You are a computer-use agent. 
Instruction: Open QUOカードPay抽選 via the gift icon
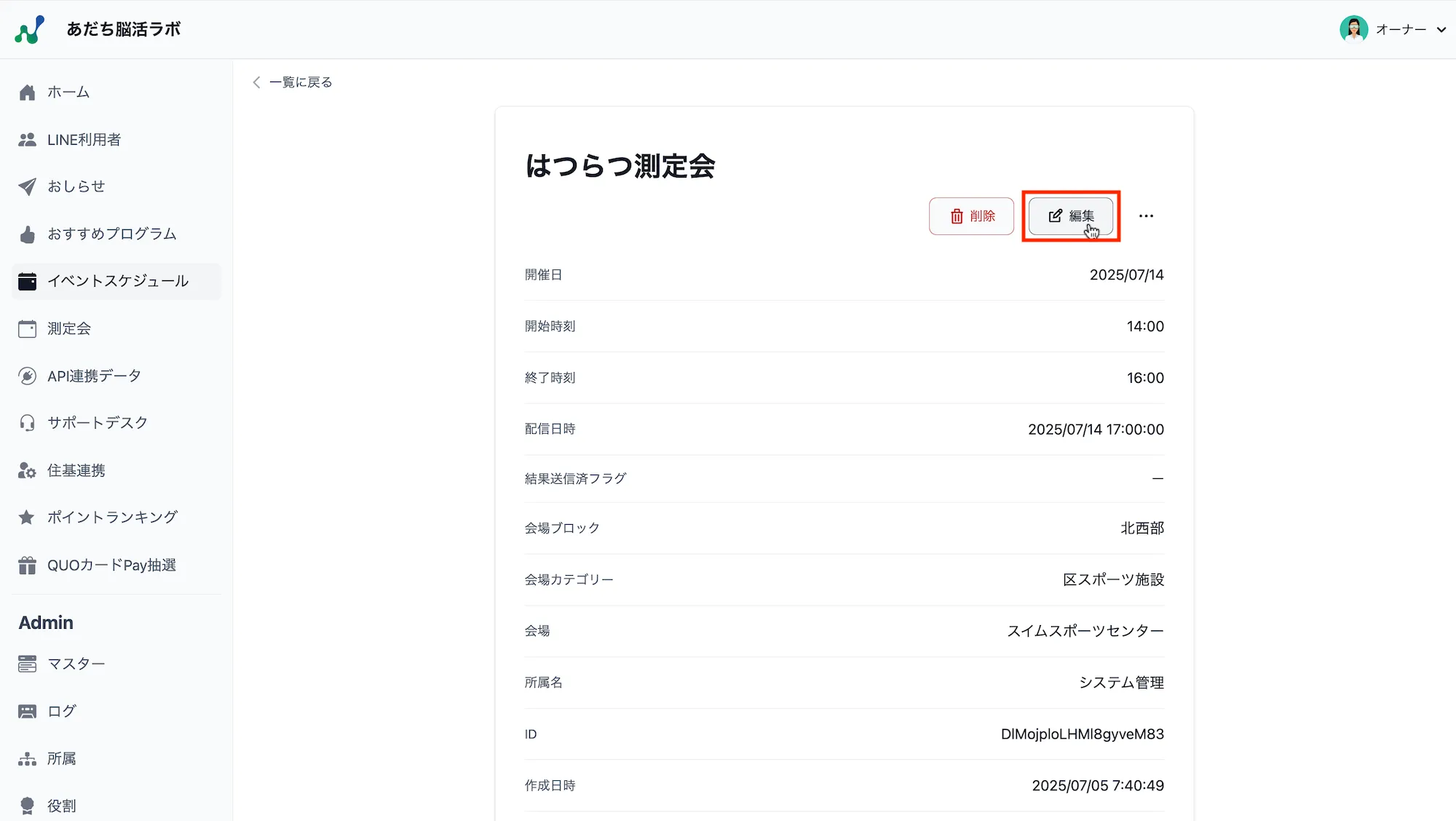(27, 565)
